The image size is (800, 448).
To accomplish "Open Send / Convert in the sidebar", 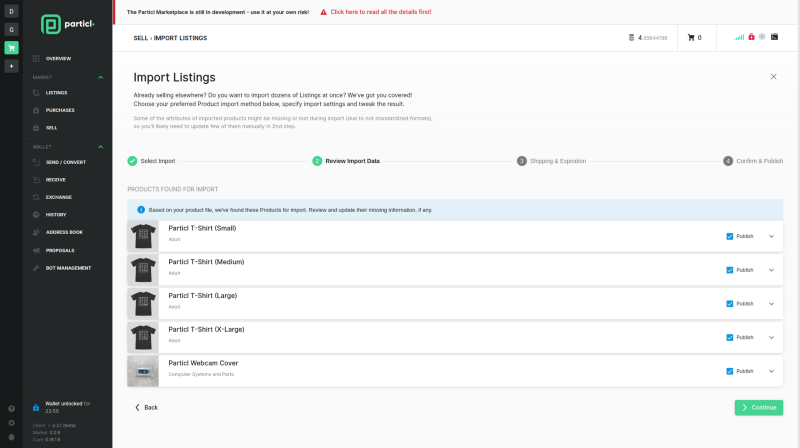I will (x=67, y=162).
